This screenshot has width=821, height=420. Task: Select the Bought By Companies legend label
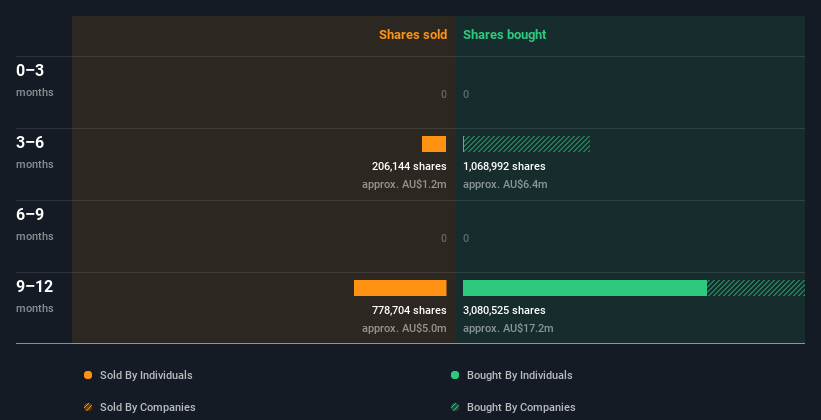[x=521, y=407]
